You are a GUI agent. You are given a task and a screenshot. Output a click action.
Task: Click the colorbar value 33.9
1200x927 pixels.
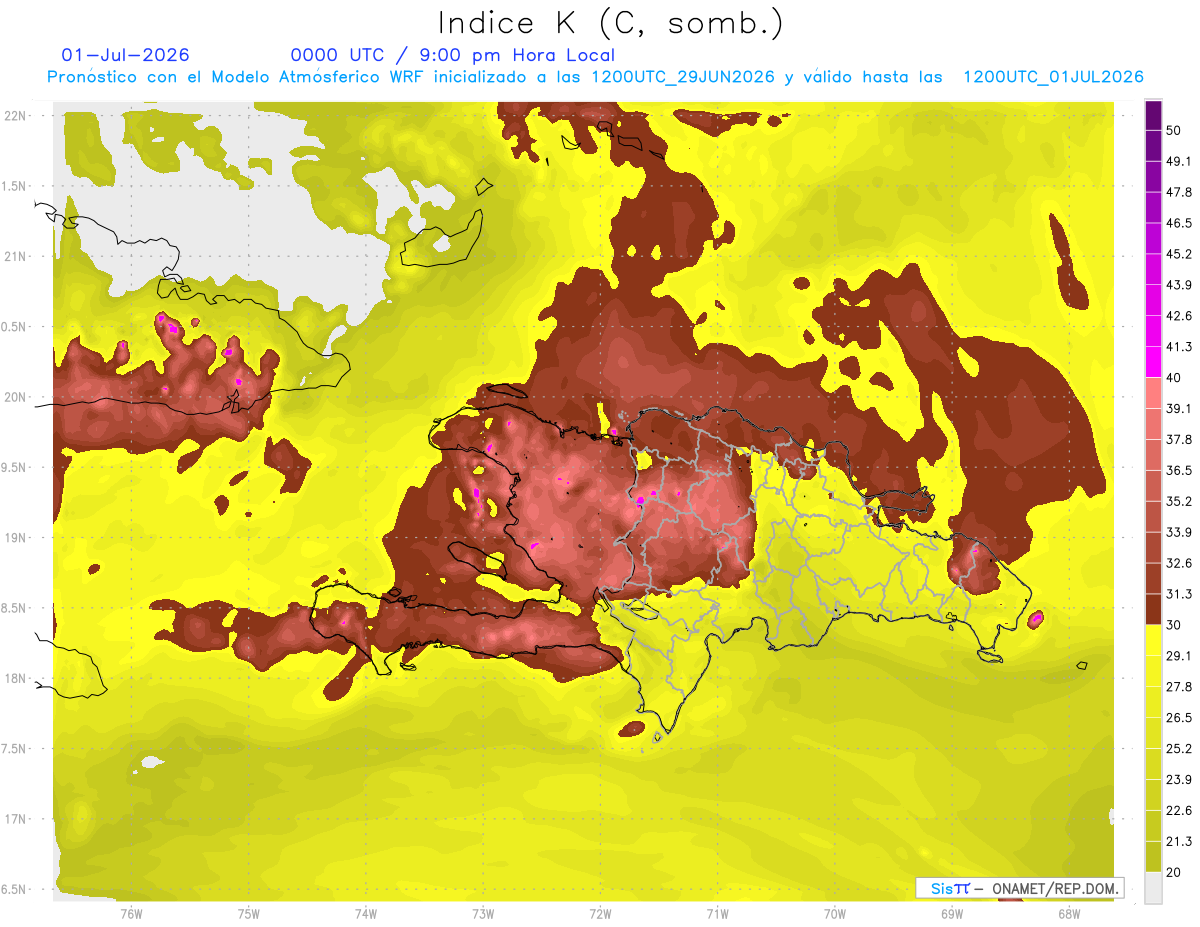[1178, 532]
